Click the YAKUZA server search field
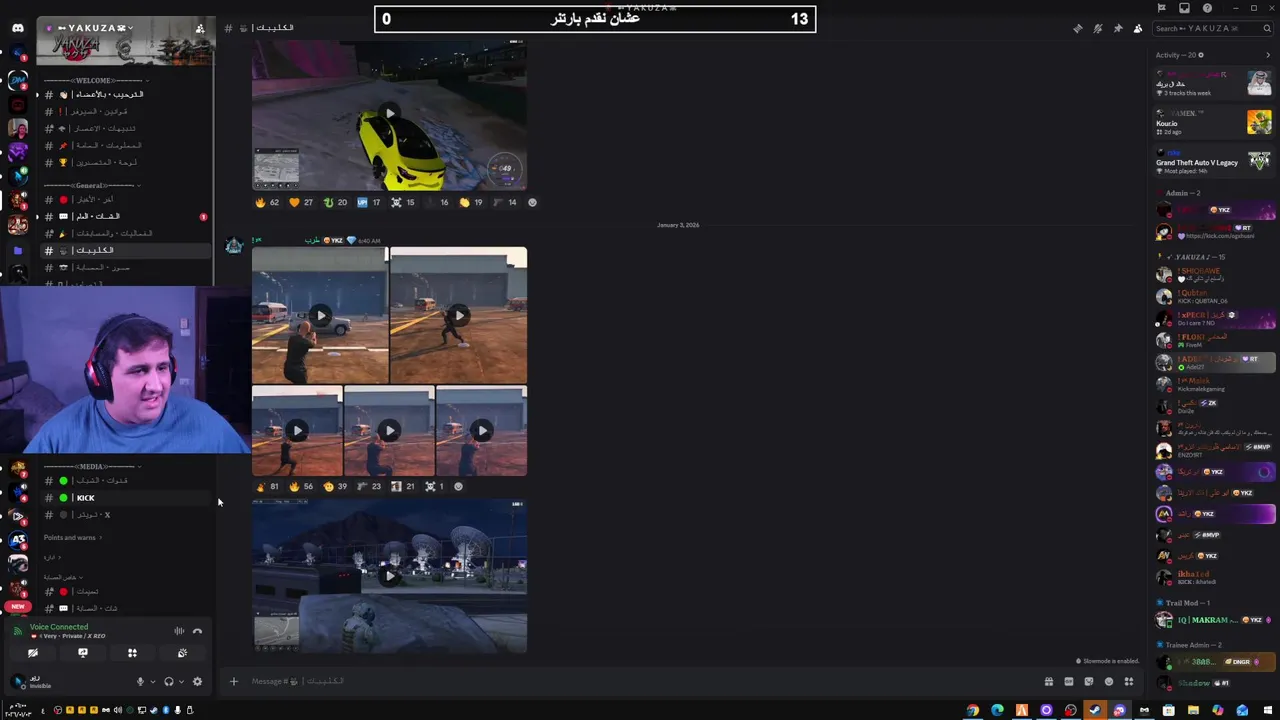The image size is (1280, 720). [1212, 28]
